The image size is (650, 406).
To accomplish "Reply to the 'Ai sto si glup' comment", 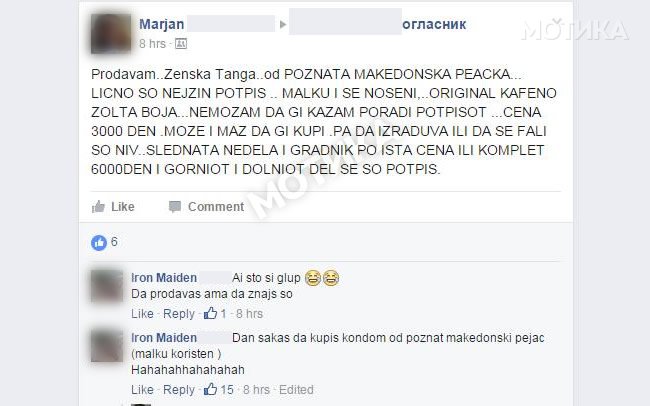I will click(x=179, y=314).
